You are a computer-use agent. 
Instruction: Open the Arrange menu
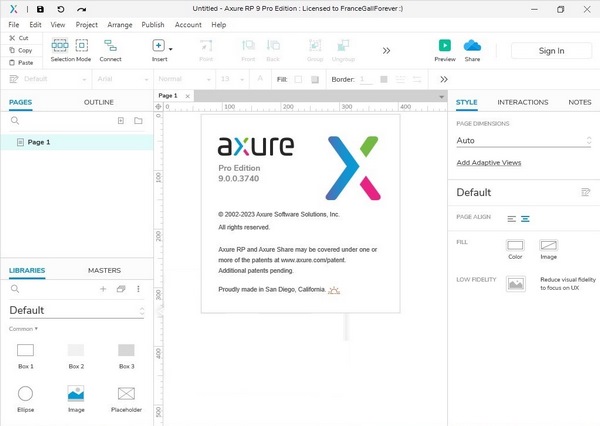[120, 25]
